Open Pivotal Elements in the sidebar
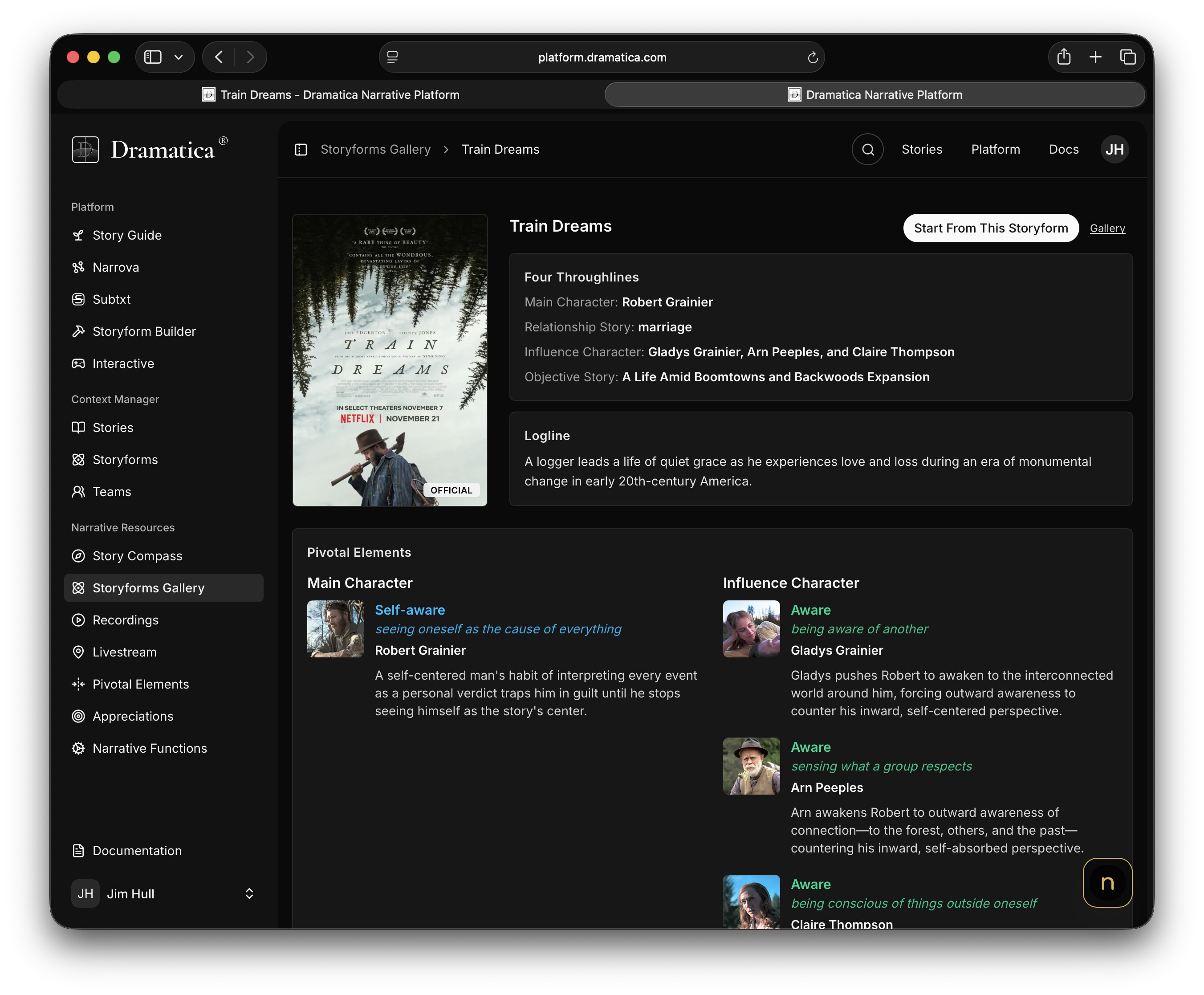The width and height of the screenshot is (1204, 995). pos(140,685)
